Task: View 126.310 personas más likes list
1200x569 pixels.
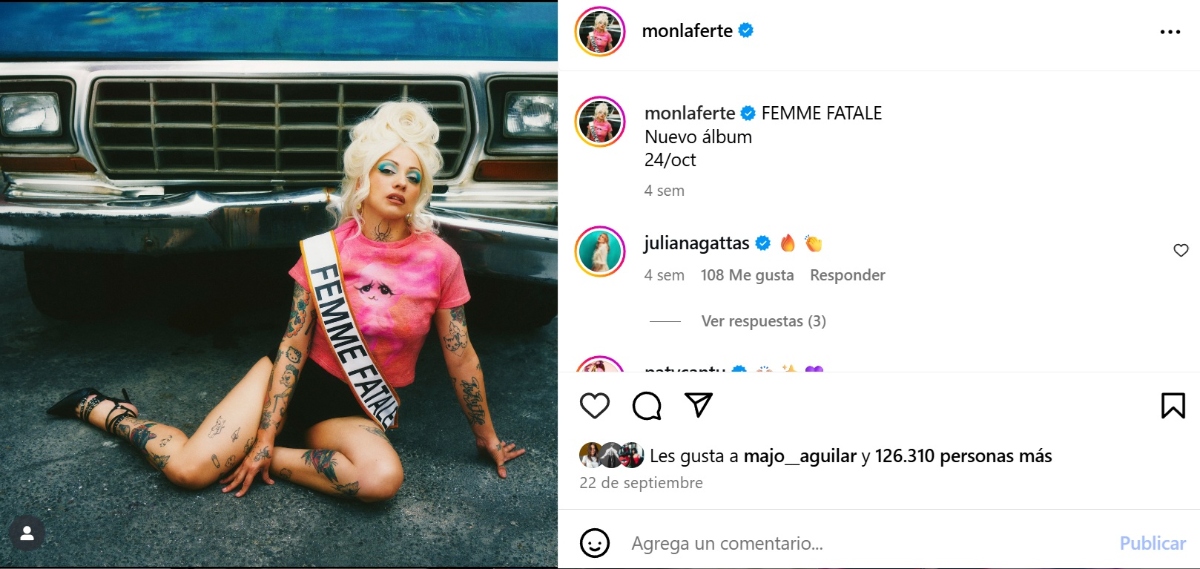Action: 963,456
